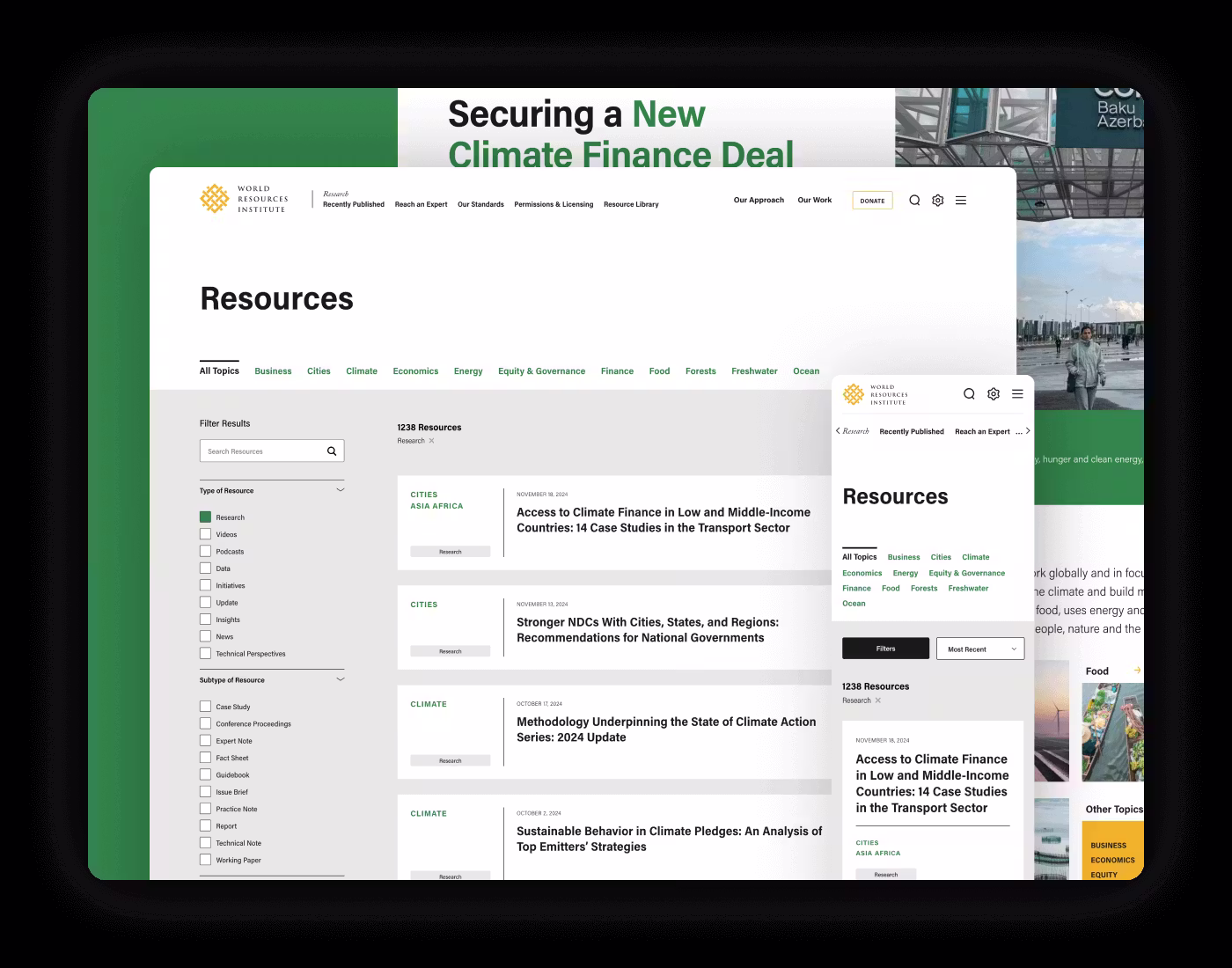The width and height of the screenshot is (1232, 968).
Task: Check the Technical Perspectives checkbox
Action: pyautogui.click(x=205, y=654)
